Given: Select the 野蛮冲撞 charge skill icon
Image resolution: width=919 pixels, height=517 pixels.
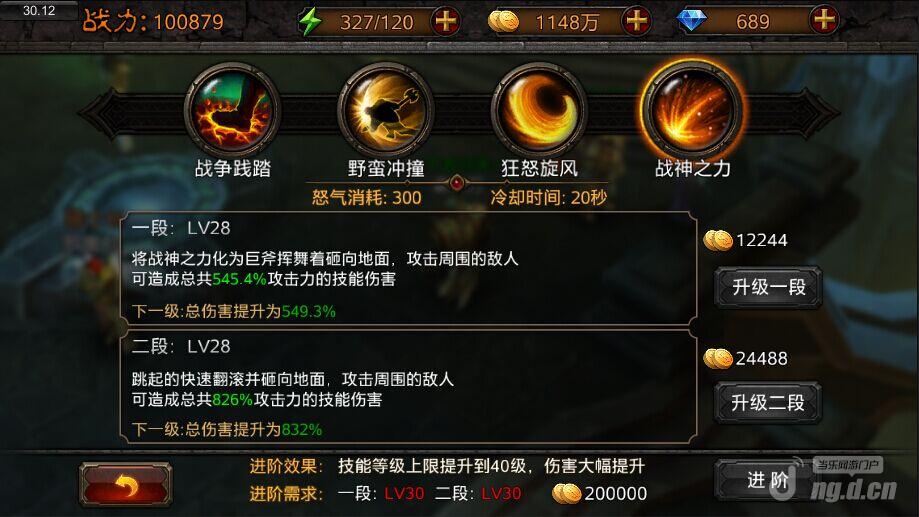Looking at the screenshot, I should 385,110.
